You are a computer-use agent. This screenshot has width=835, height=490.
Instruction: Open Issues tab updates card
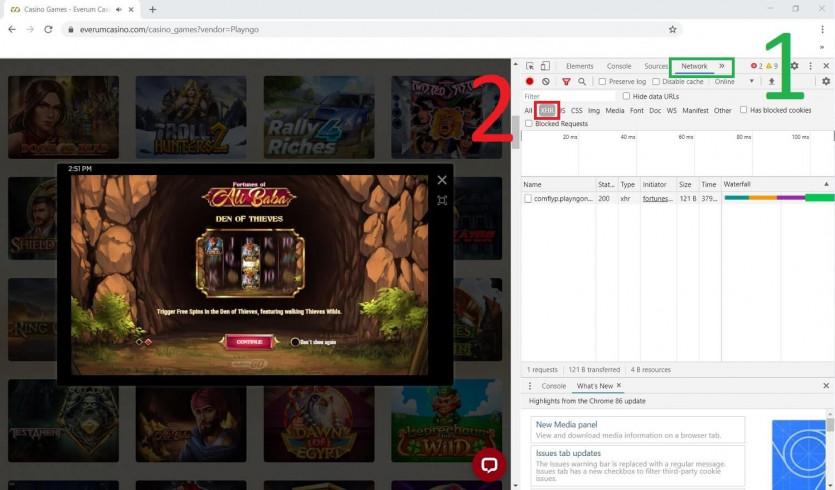[637, 466]
